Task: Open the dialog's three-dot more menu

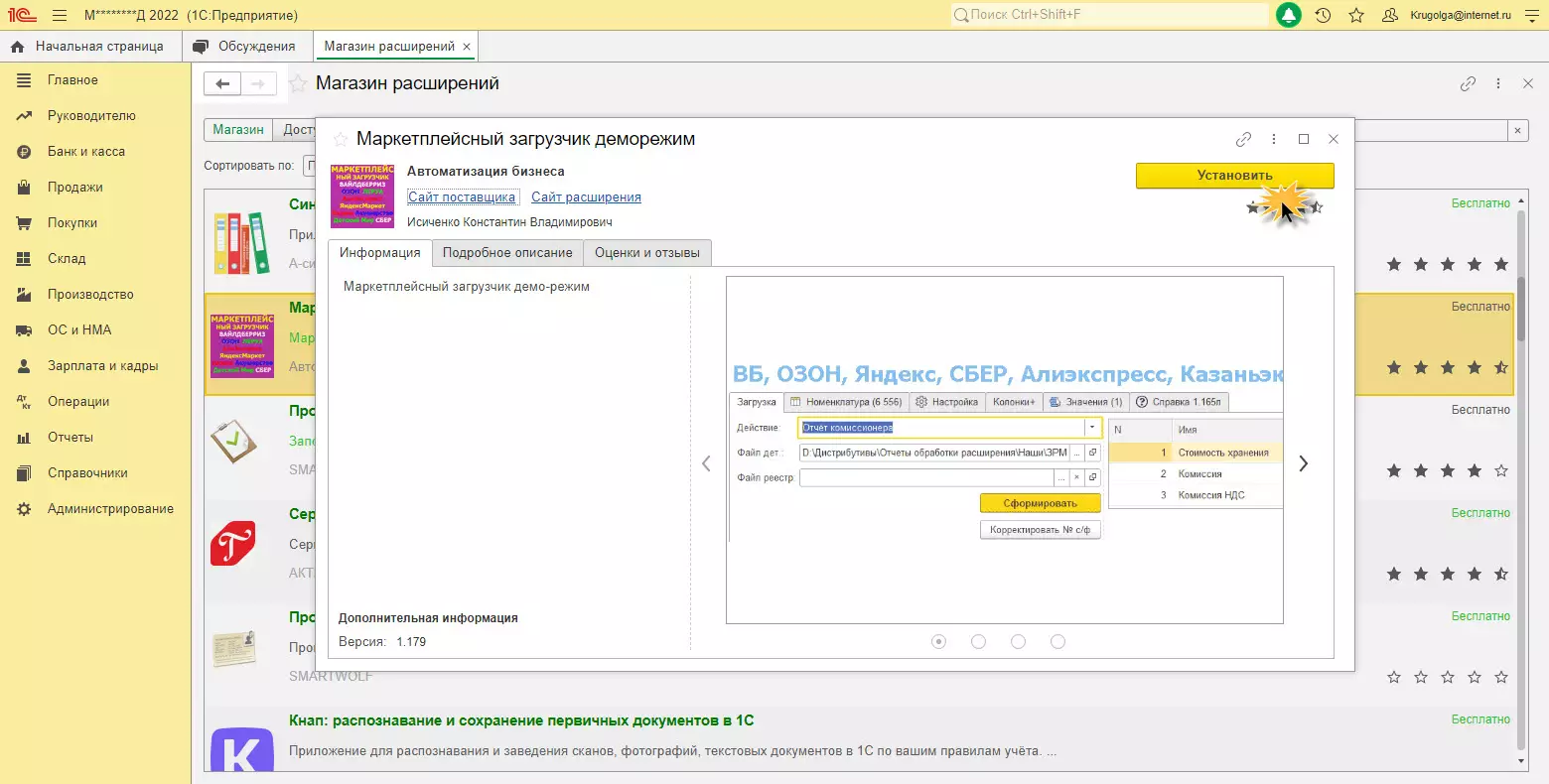Action: point(1274,140)
